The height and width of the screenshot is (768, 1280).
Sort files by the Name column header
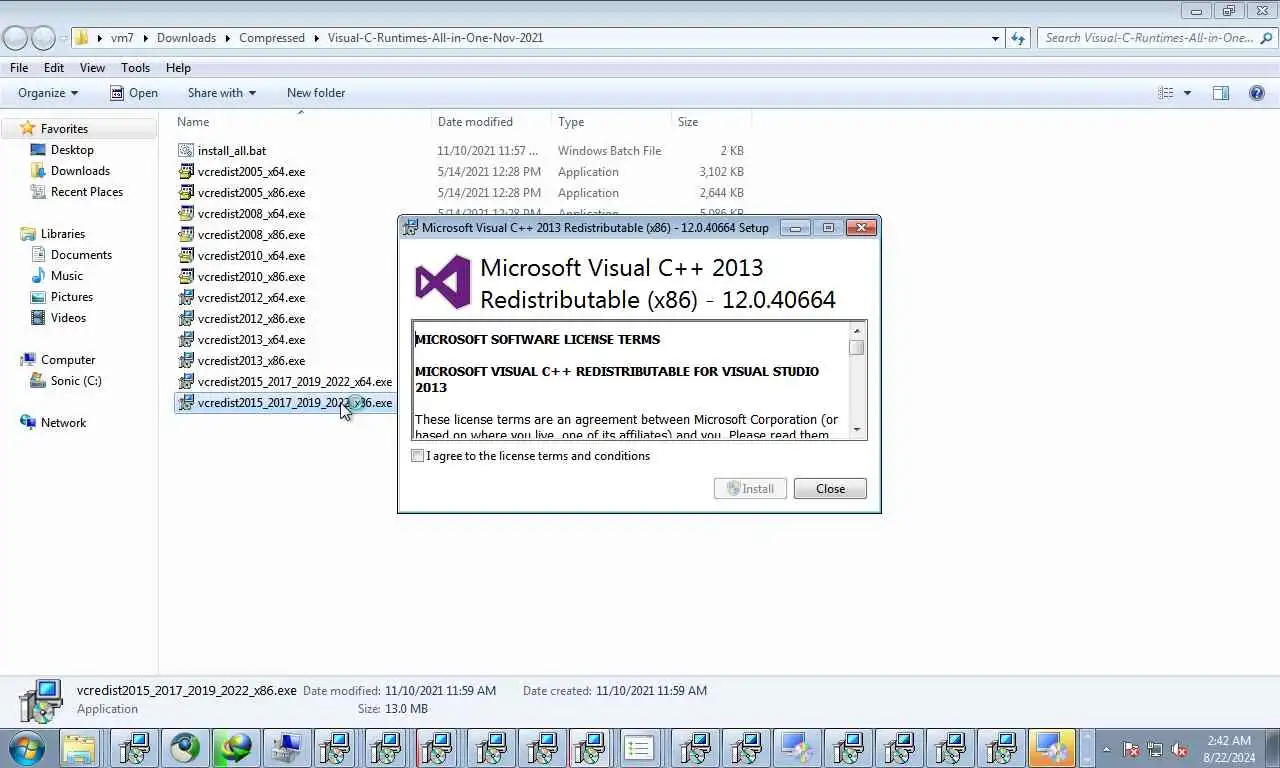point(302,122)
